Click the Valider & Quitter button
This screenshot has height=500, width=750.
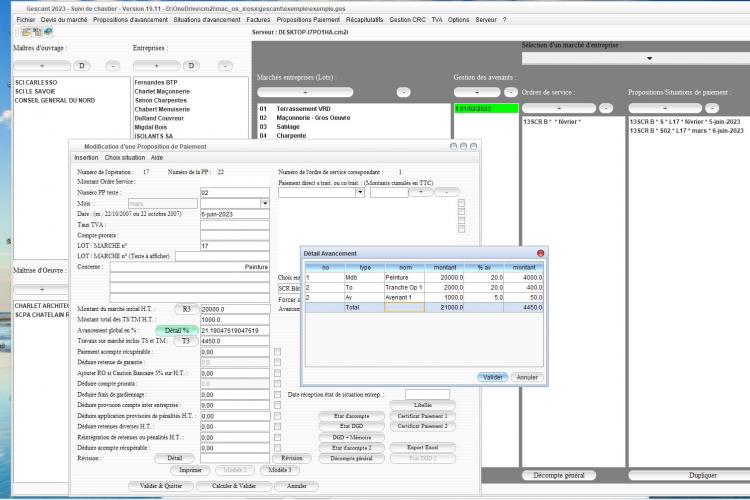click(x=161, y=486)
